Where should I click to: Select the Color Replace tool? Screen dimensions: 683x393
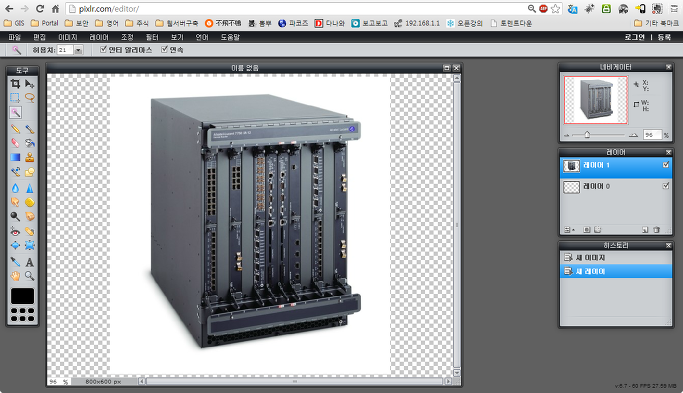(15, 172)
